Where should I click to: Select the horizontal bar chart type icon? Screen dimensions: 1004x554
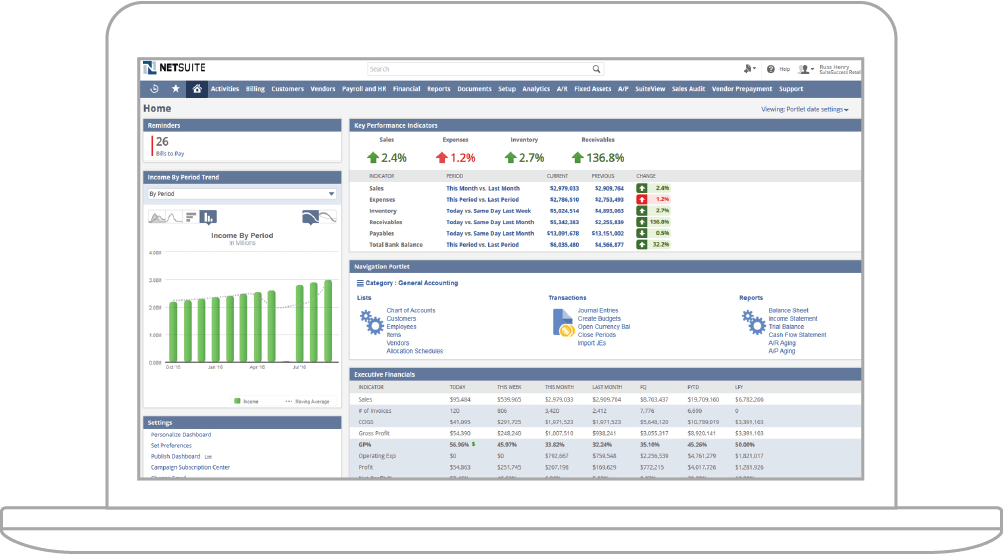191,218
